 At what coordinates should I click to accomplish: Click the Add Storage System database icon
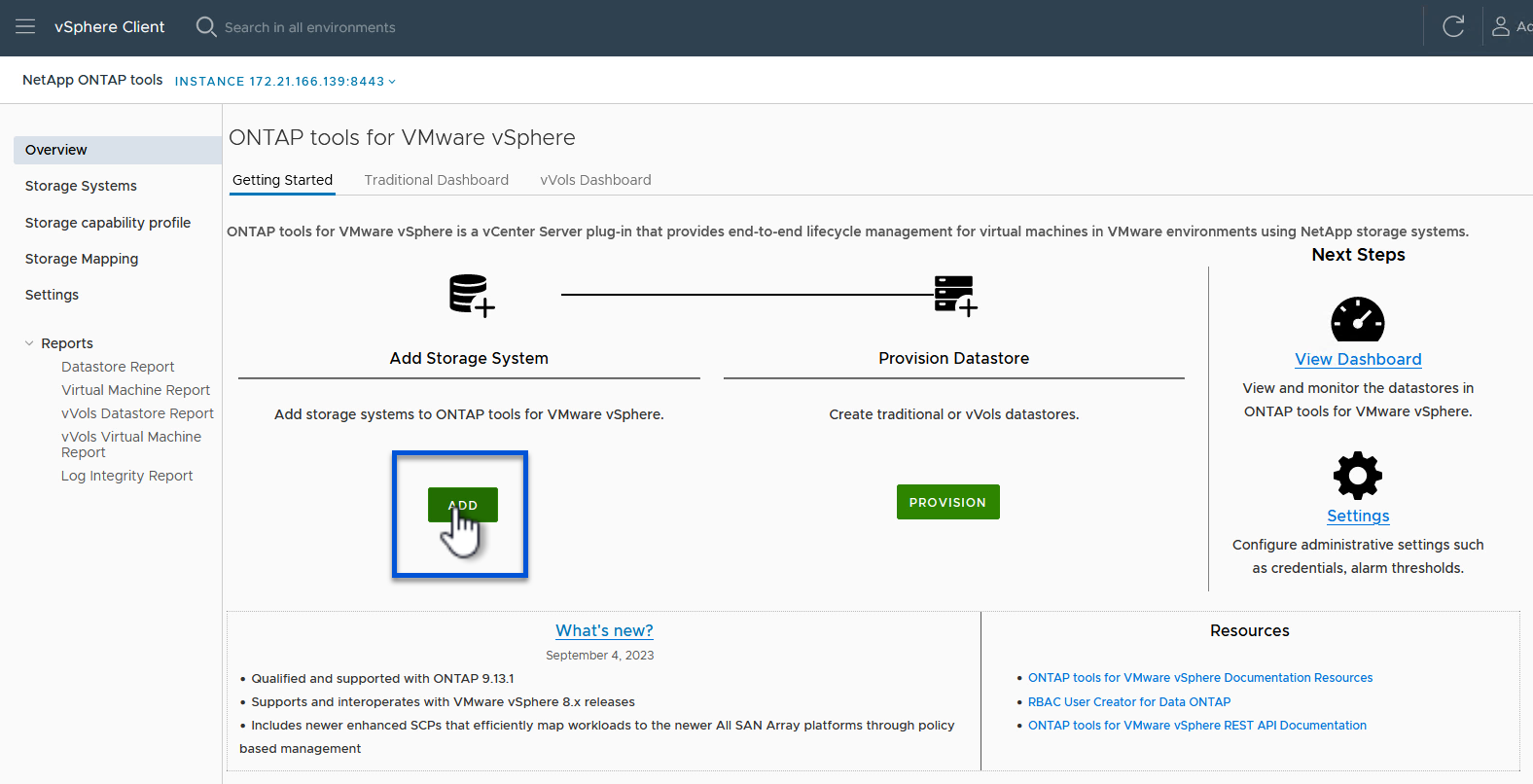click(x=471, y=295)
